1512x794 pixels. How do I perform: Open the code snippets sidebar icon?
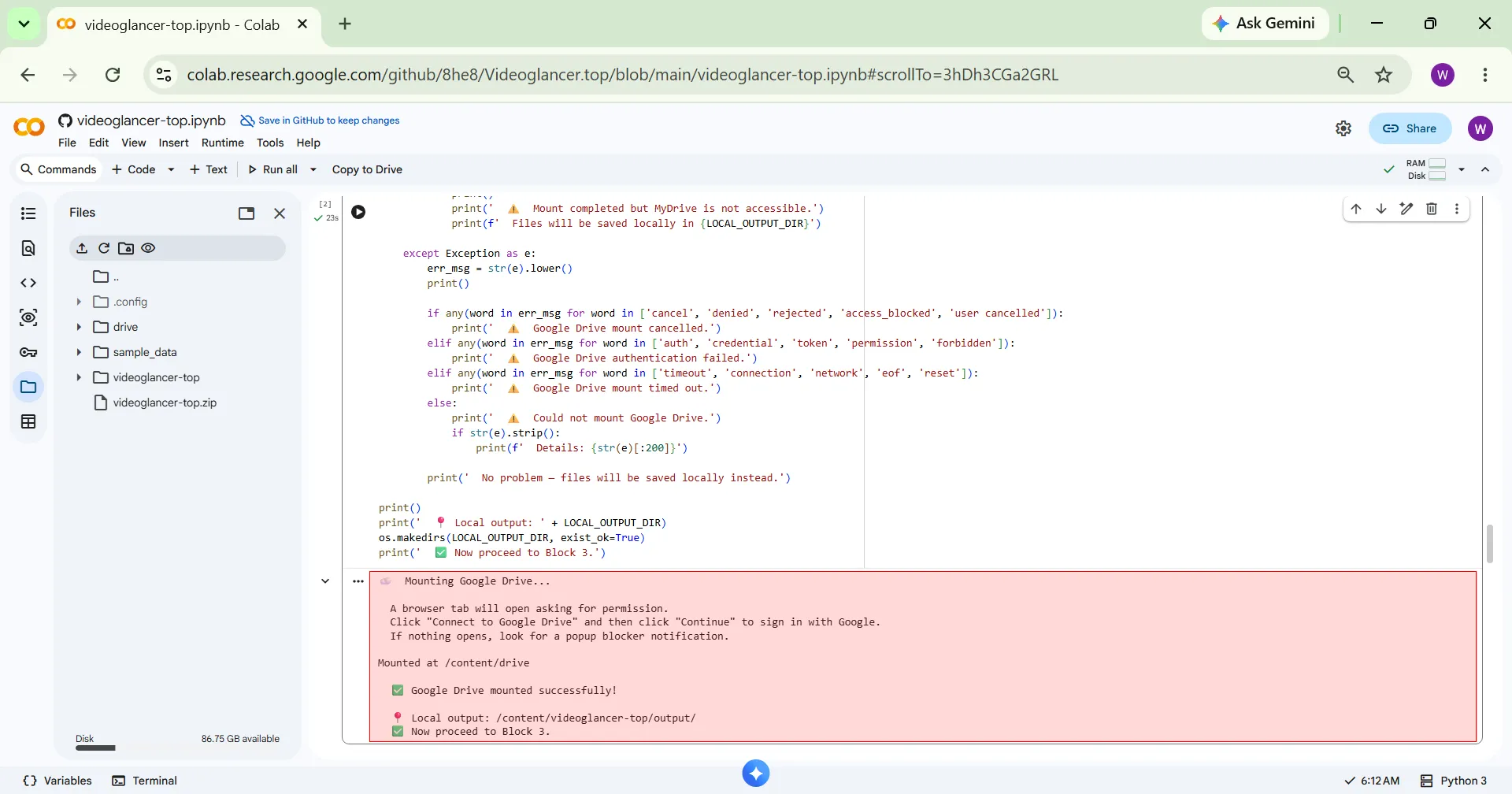(x=28, y=283)
